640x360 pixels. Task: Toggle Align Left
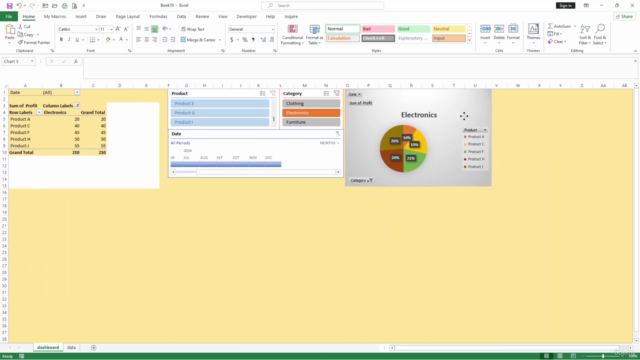[x=139, y=40]
